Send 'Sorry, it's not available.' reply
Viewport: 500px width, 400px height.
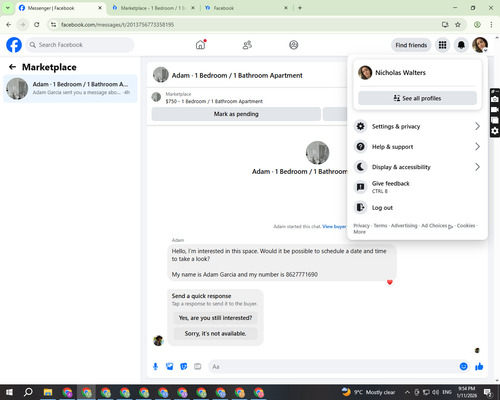(215, 334)
